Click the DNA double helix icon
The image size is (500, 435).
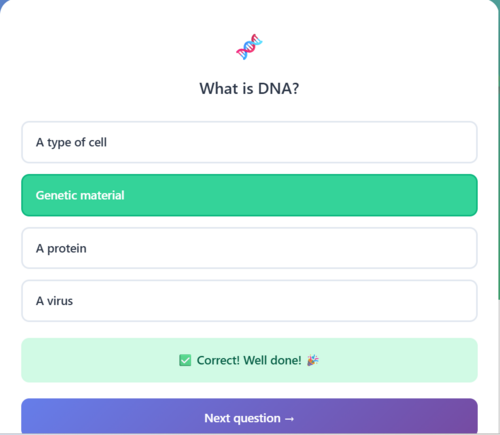pyautogui.click(x=249, y=47)
